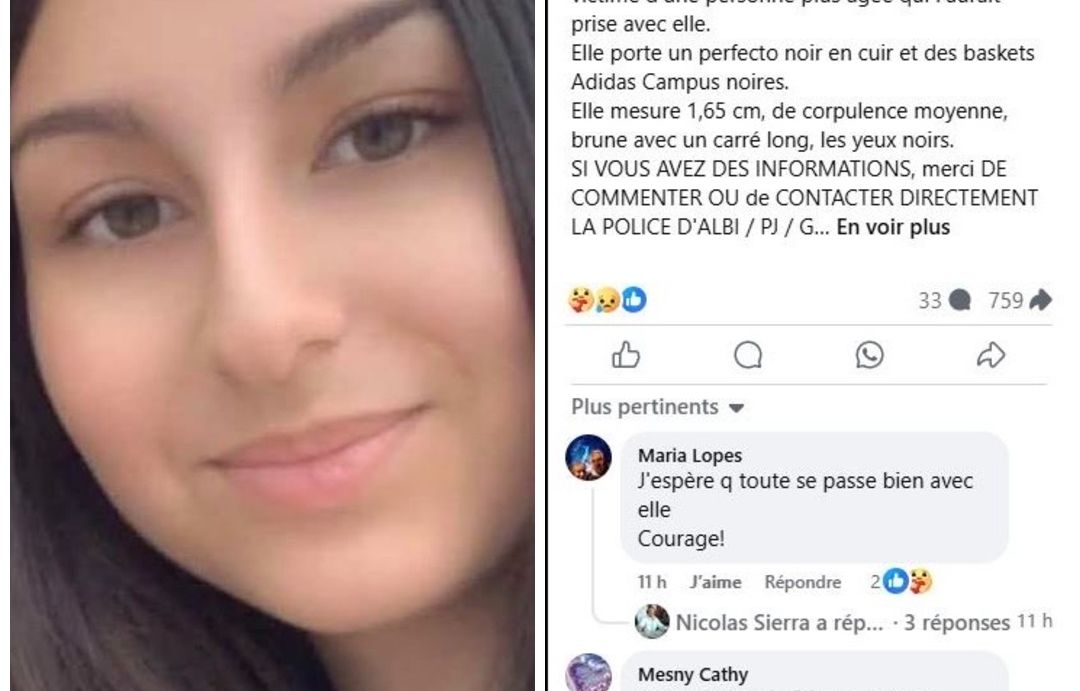Open the missing girl's portrait photo
This screenshot has height=691, width=1080.
click(272, 345)
